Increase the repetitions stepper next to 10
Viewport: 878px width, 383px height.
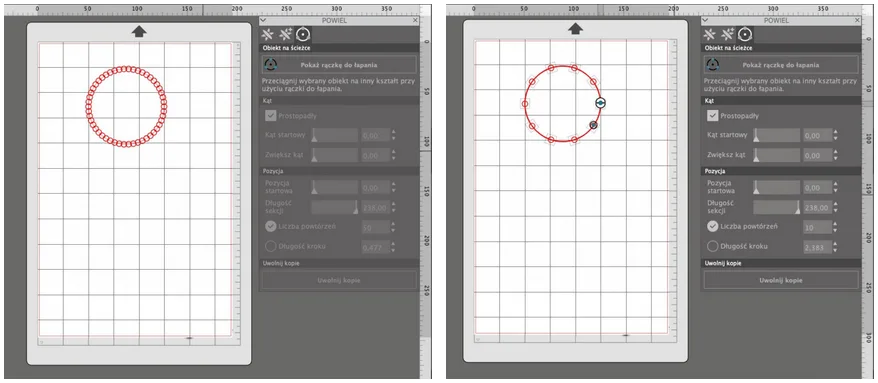836,224
